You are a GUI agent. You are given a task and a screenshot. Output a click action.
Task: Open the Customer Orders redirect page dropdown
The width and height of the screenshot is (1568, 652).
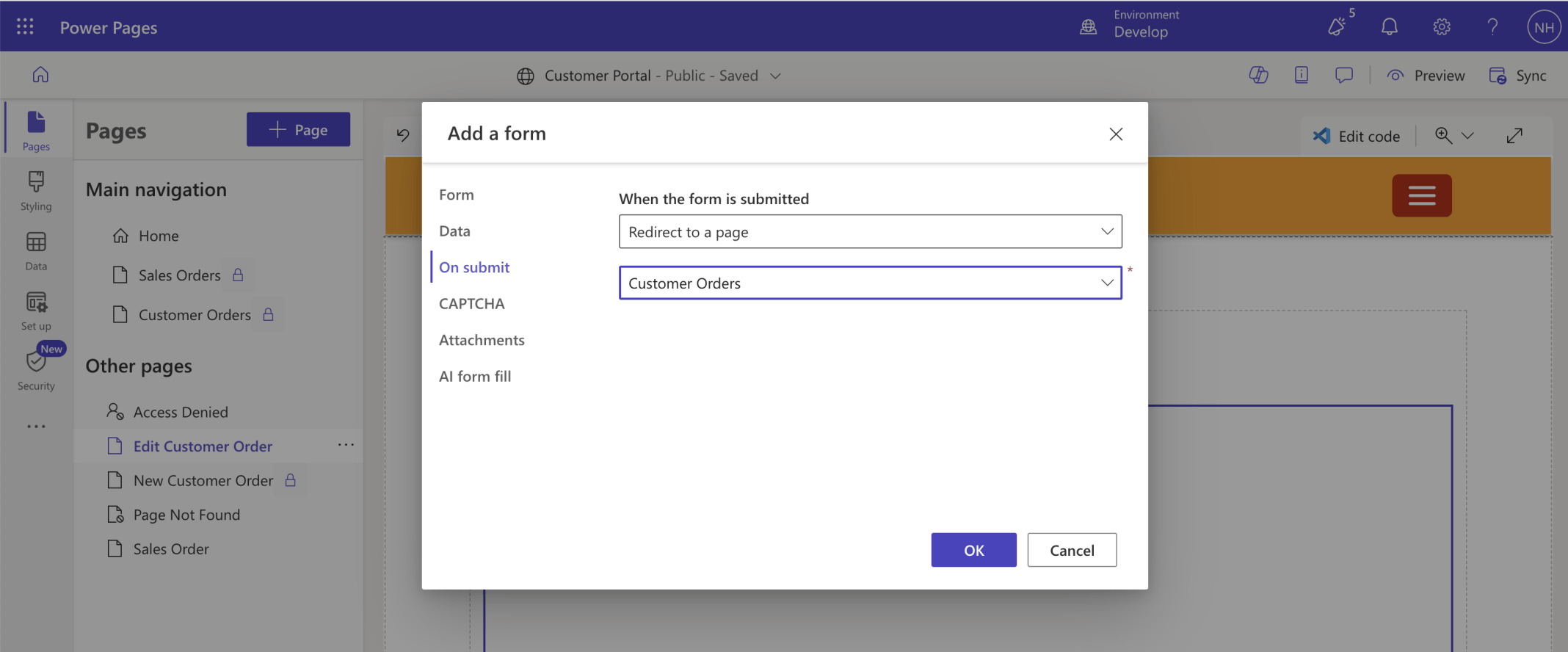[870, 283]
